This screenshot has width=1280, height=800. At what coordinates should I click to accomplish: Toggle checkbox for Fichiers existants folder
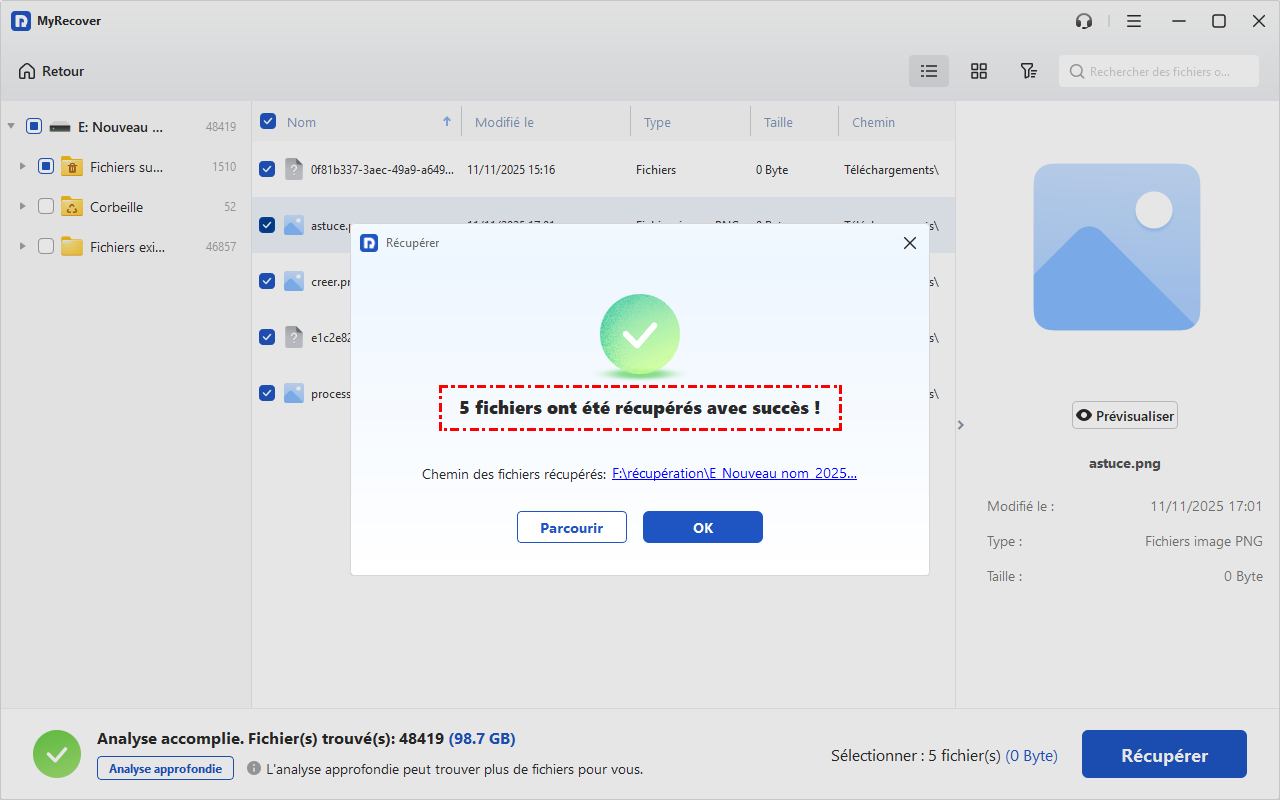46,247
